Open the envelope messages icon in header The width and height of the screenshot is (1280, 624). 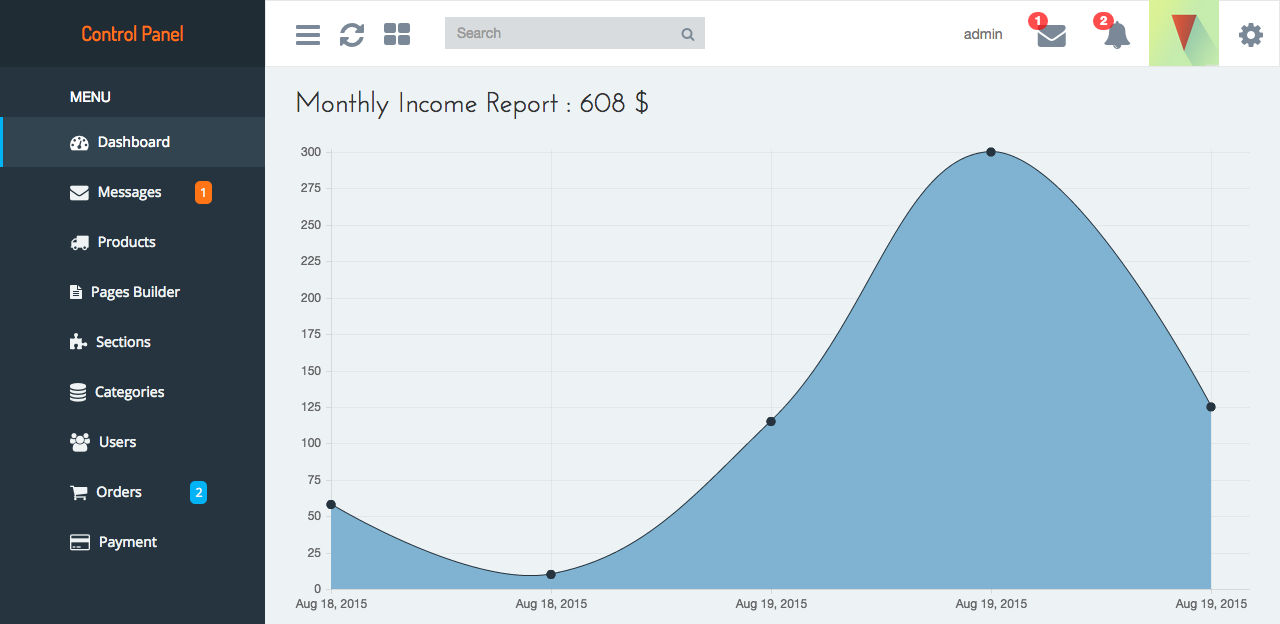point(1051,36)
